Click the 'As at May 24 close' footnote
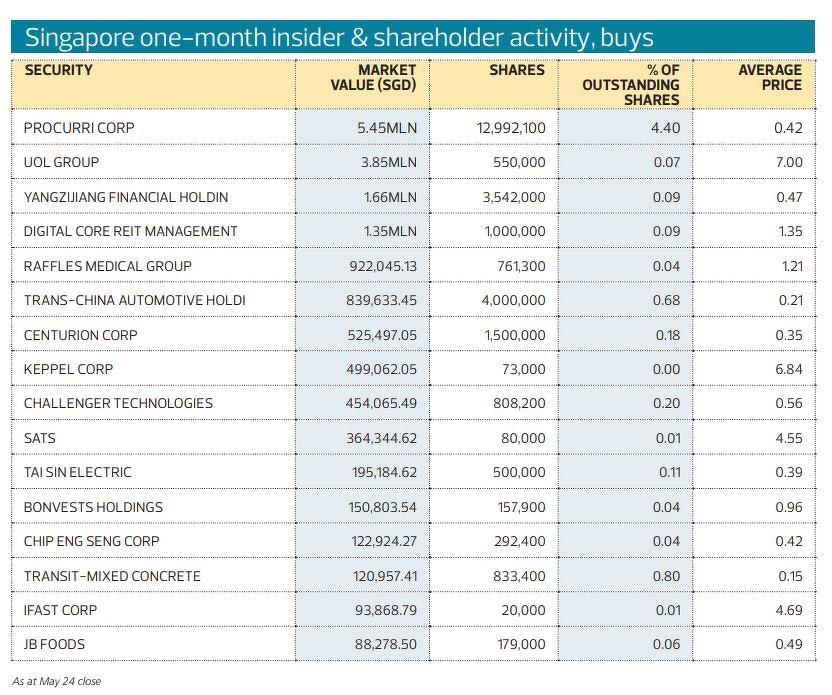Viewport: 832px width, 695px height. 56,681
